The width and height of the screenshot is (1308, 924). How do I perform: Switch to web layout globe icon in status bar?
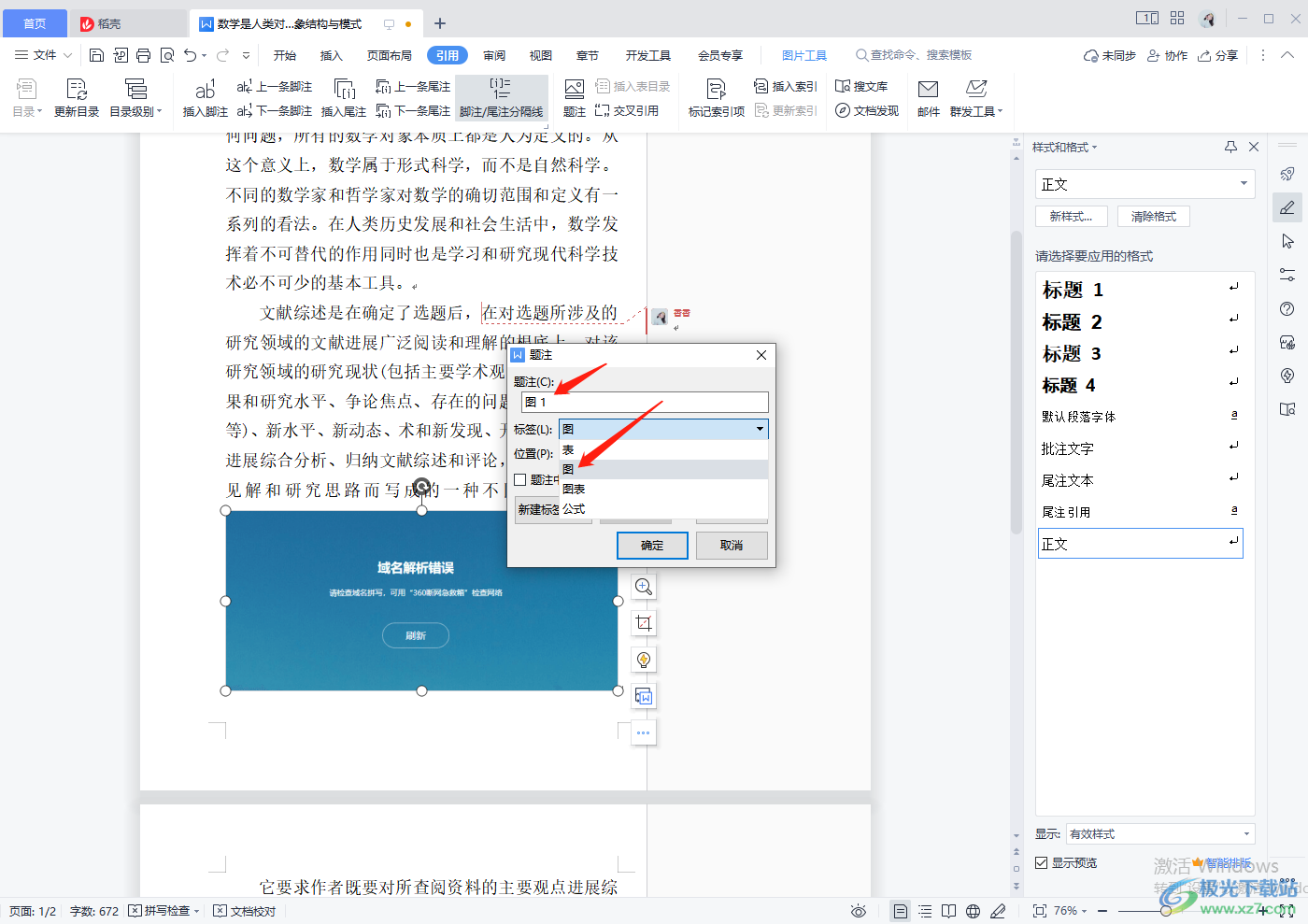click(x=974, y=911)
